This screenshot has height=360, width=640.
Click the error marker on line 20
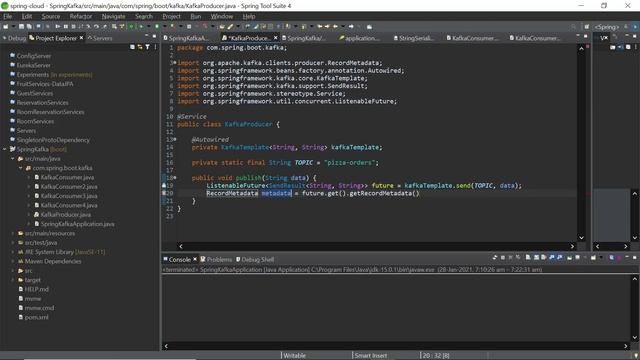[x=164, y=193]
